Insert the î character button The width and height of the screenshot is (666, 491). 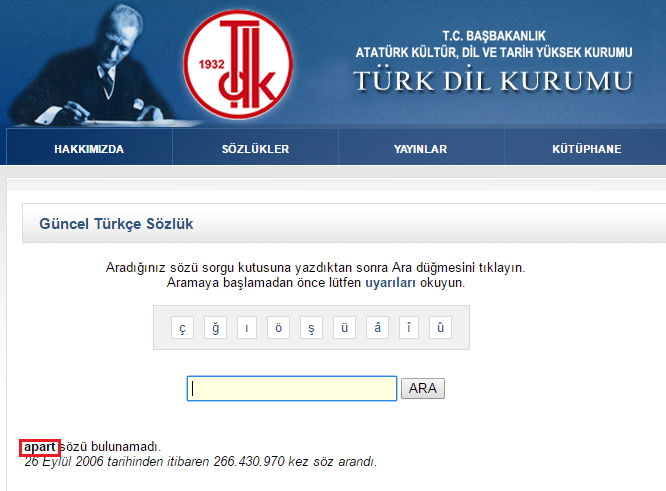[409, 327]
